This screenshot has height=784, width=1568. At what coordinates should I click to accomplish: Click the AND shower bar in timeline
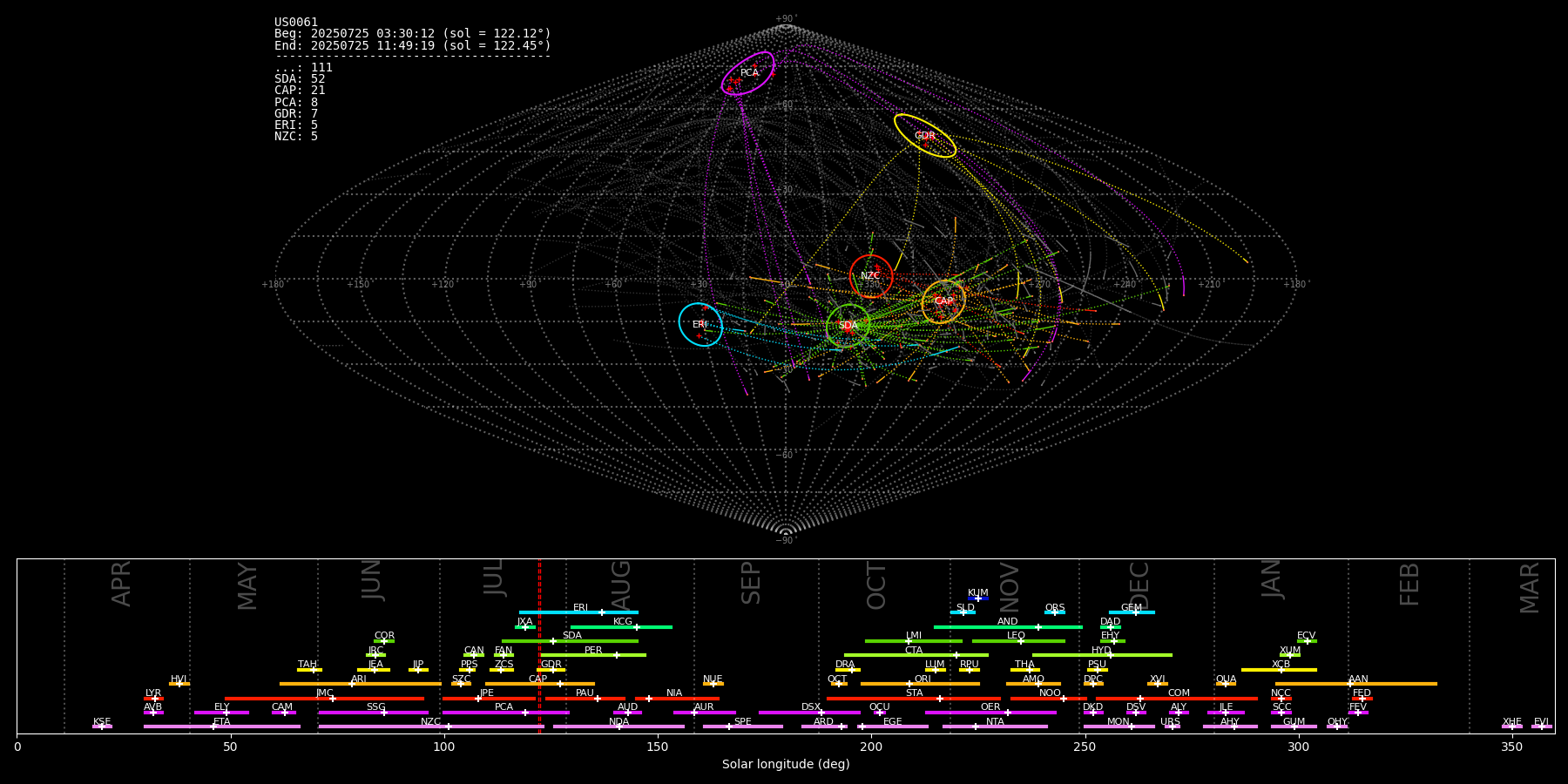tap(1008, 627)
